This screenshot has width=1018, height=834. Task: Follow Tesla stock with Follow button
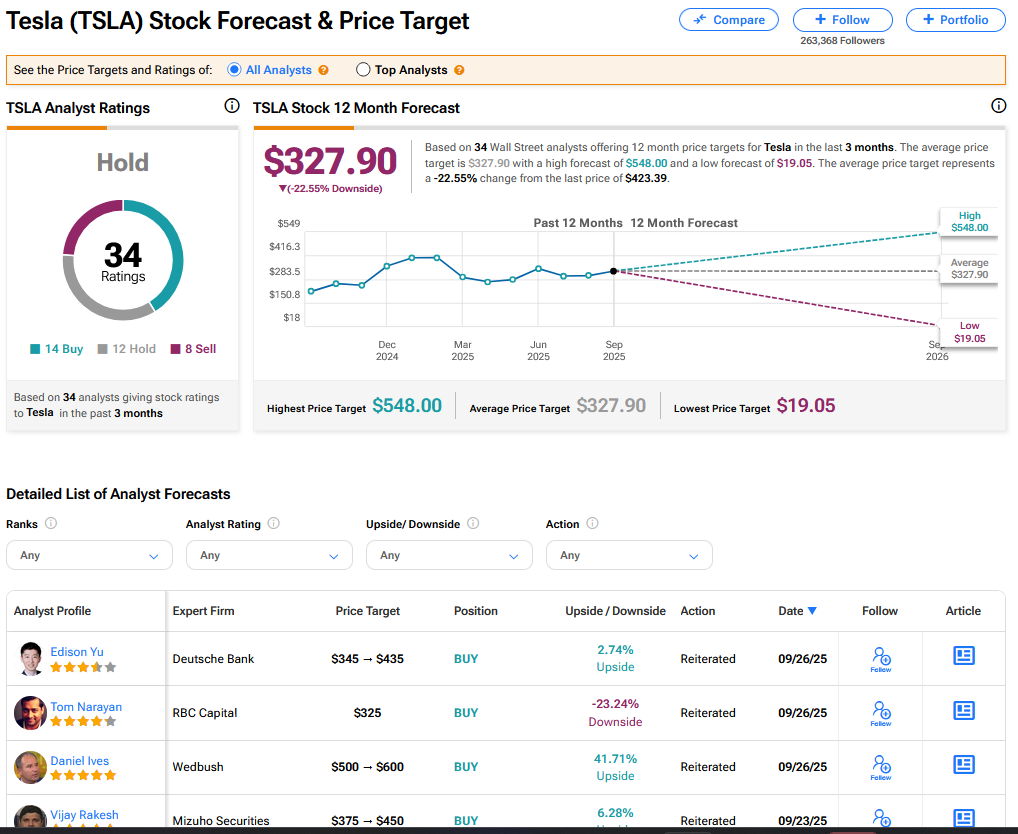click(x=842, y=19)
